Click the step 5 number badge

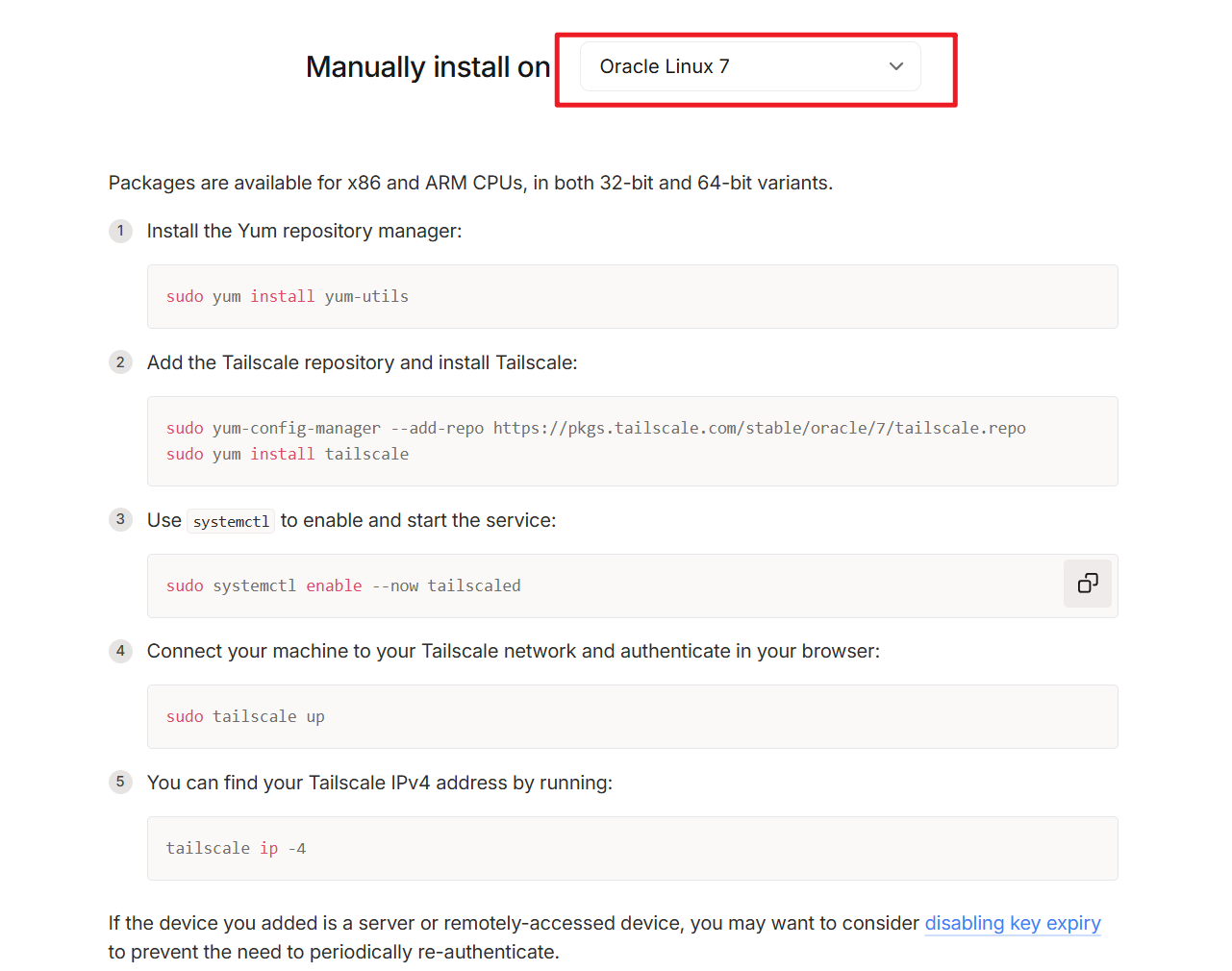point(120,782)
